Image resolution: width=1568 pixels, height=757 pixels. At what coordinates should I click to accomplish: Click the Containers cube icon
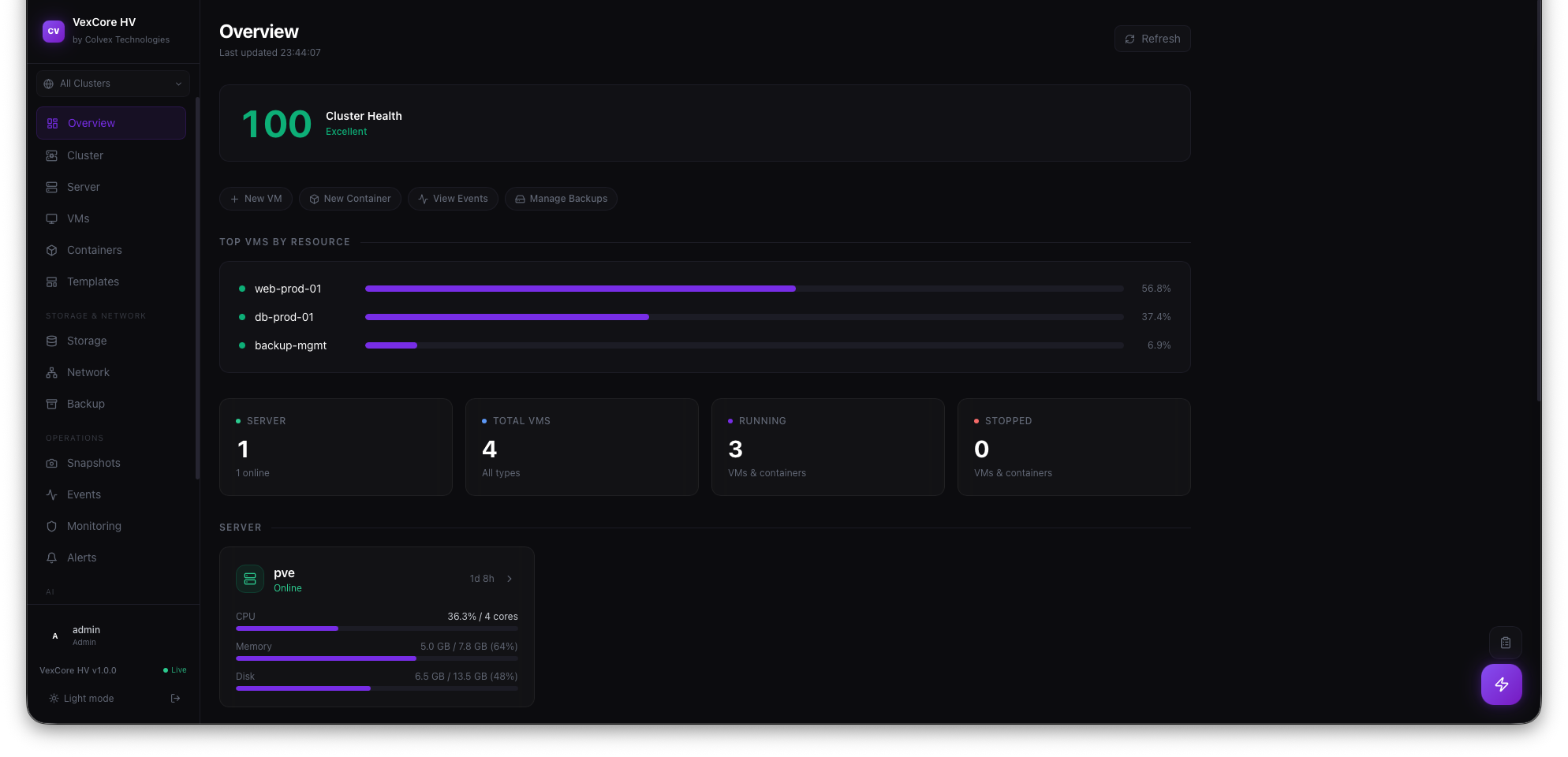point(51,250)
